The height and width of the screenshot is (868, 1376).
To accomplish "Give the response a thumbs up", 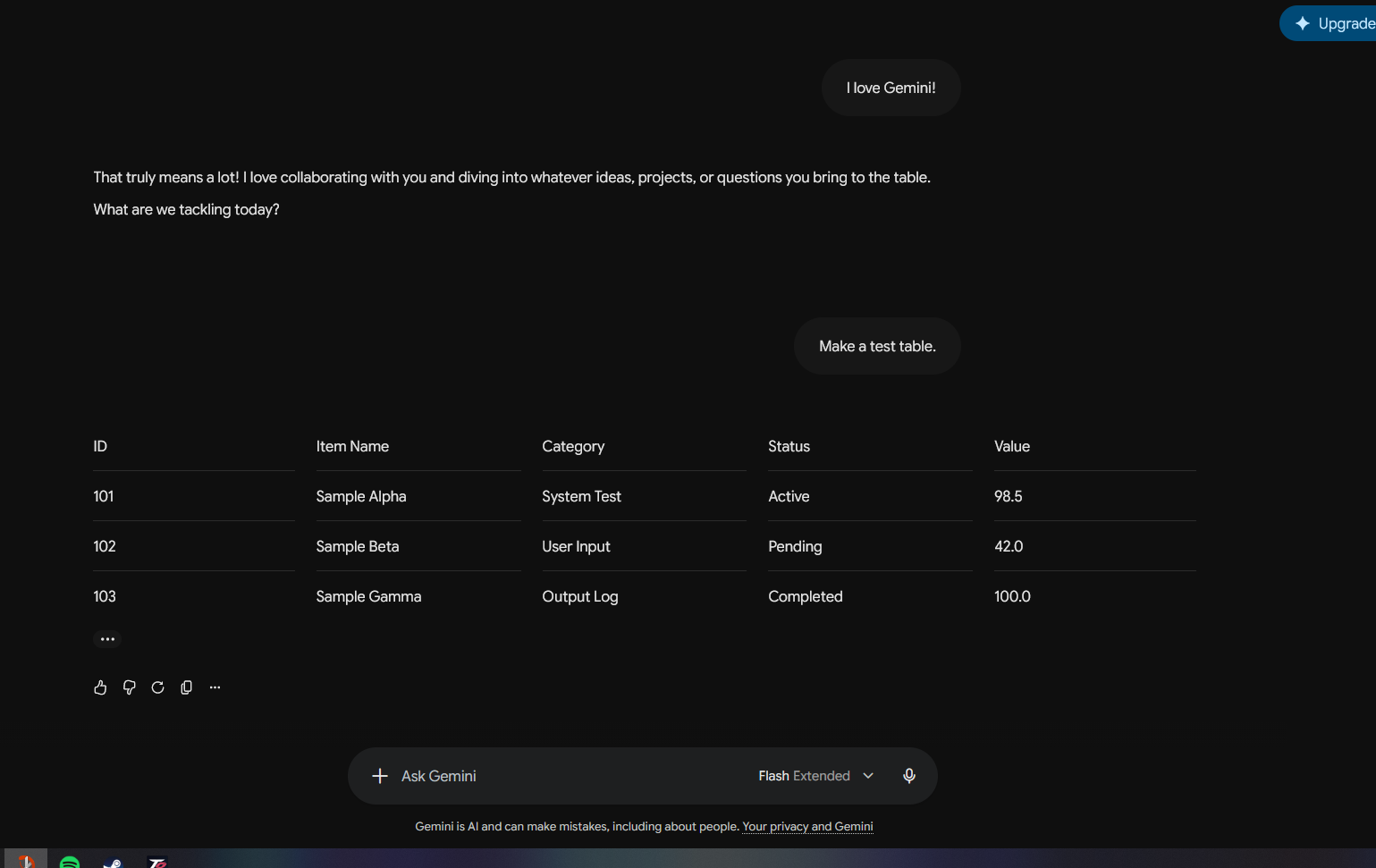I will (100, 687).
